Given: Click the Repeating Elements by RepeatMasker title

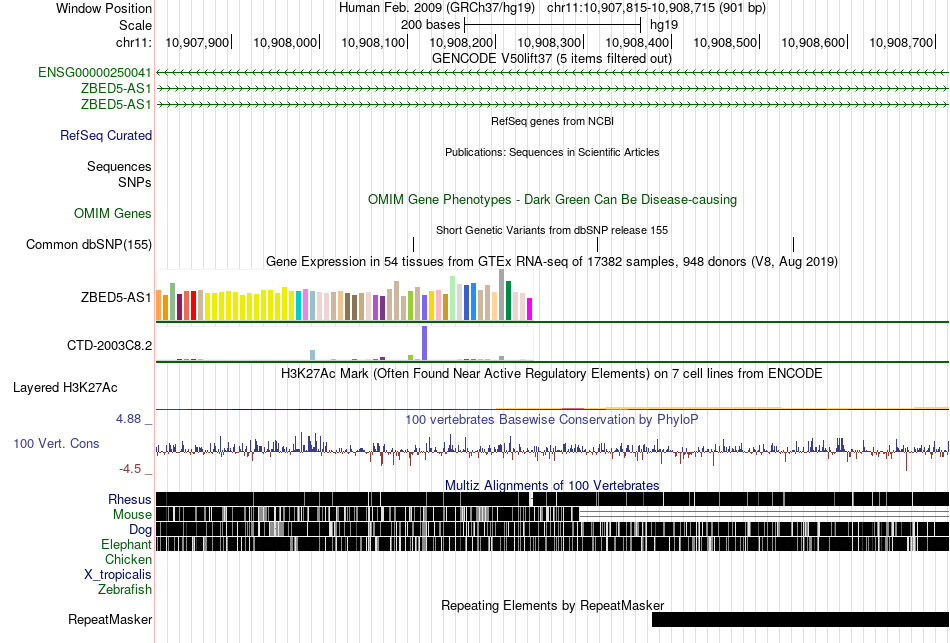Looking at the screenshot, I should 553,605.
